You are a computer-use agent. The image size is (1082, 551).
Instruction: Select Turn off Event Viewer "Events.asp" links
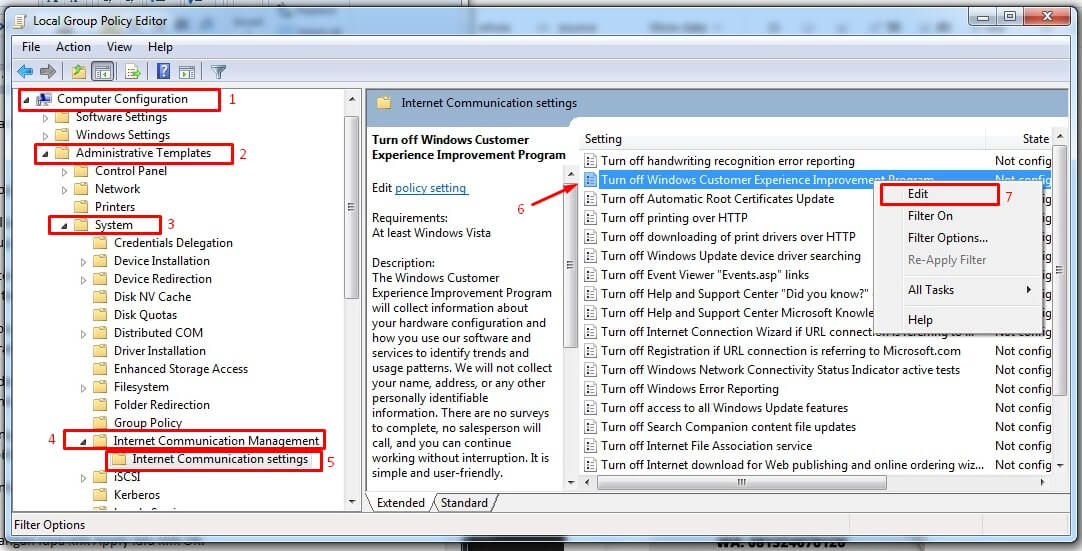[x=705, y=275]
